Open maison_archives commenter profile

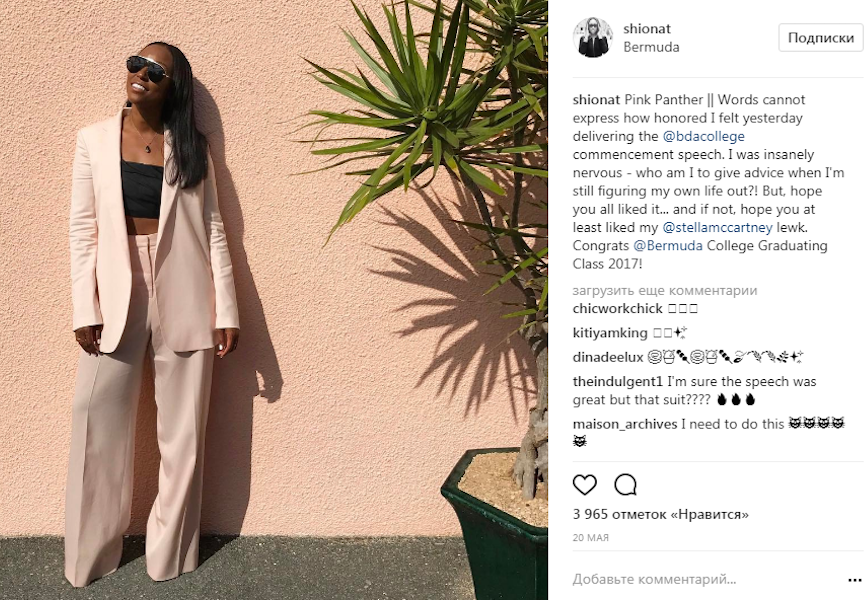pyautogui.click(x=625, y=424)
